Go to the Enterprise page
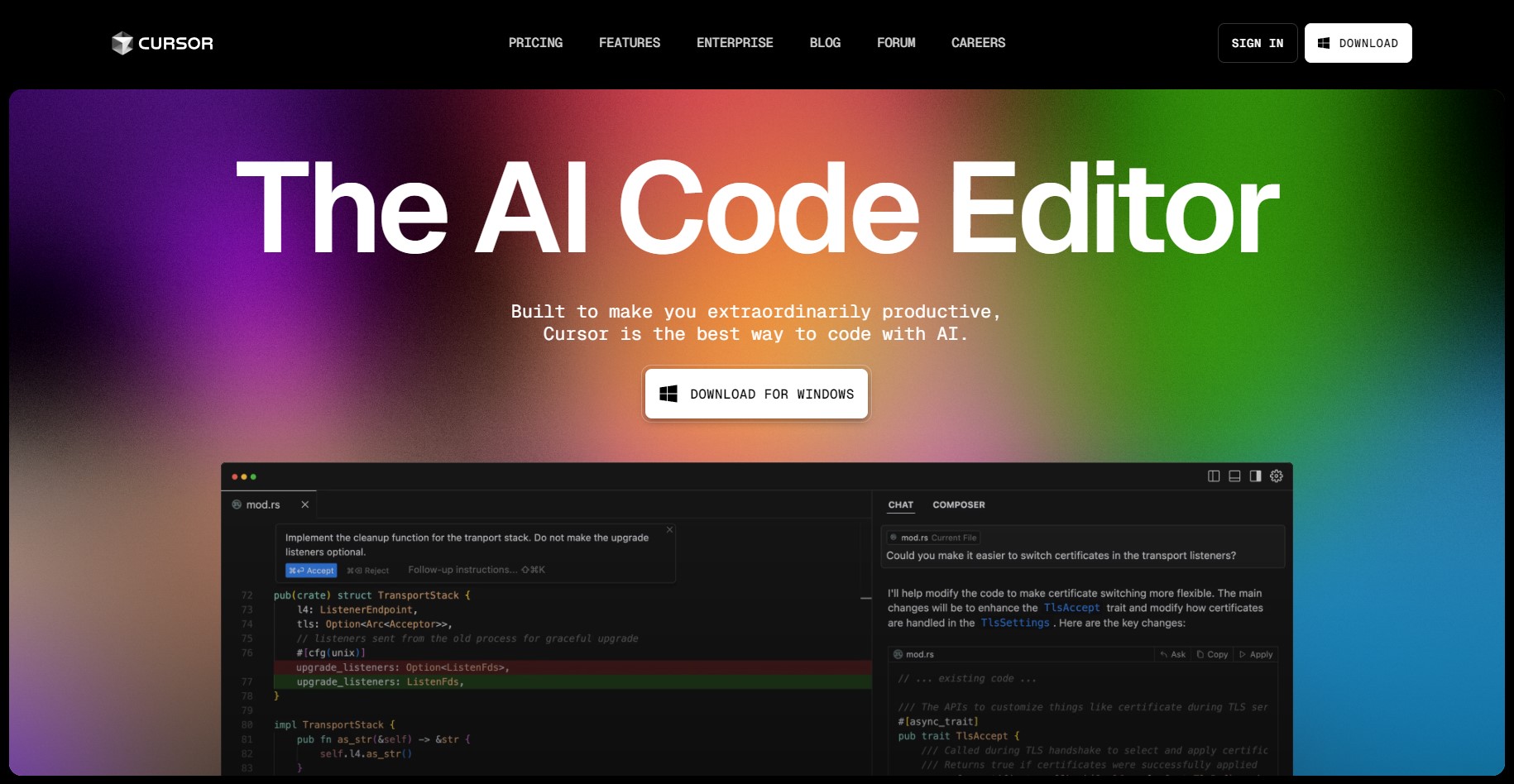The height and width of the screenshot is (784, 1514). [x=735, y=43]
